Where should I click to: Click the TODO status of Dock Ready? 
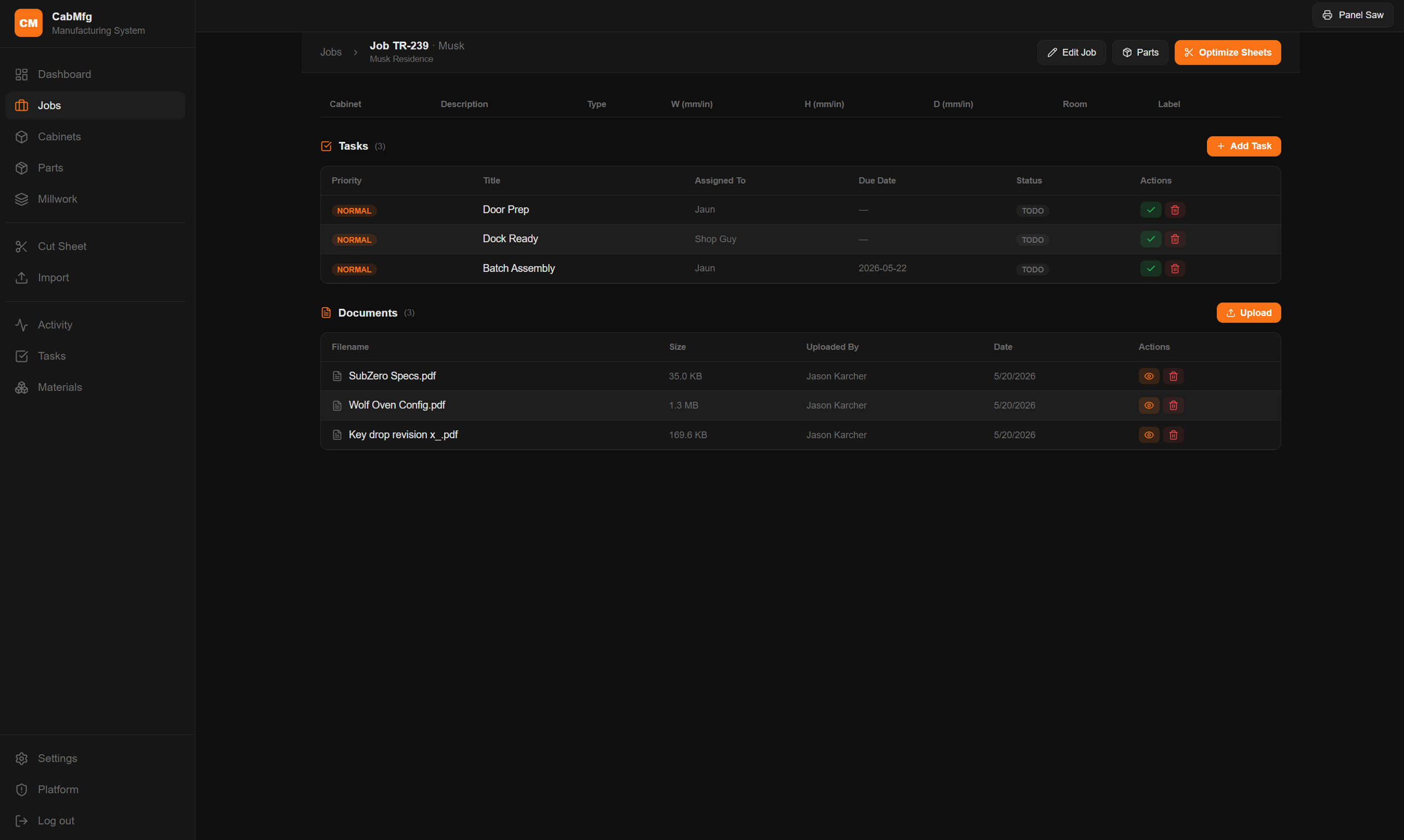[x=1032, y=240]
